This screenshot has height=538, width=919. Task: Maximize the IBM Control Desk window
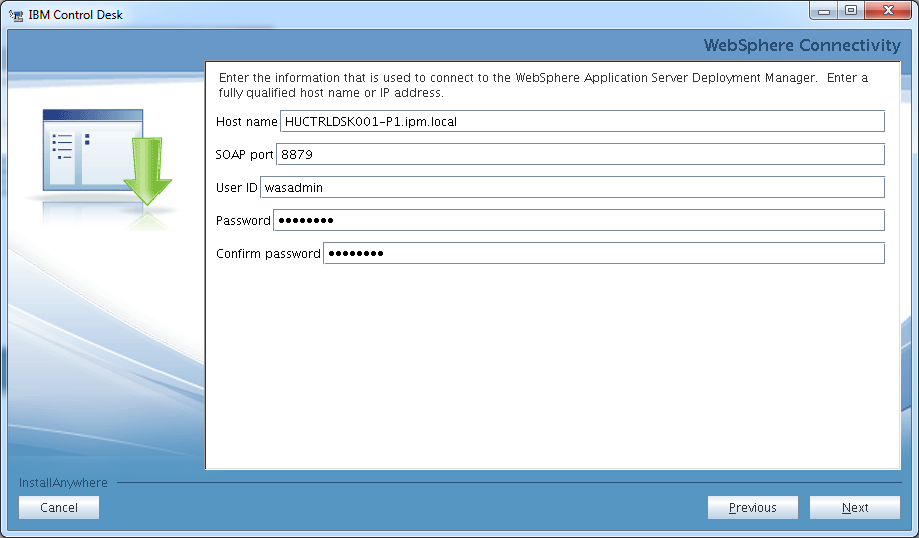point(850,11)
